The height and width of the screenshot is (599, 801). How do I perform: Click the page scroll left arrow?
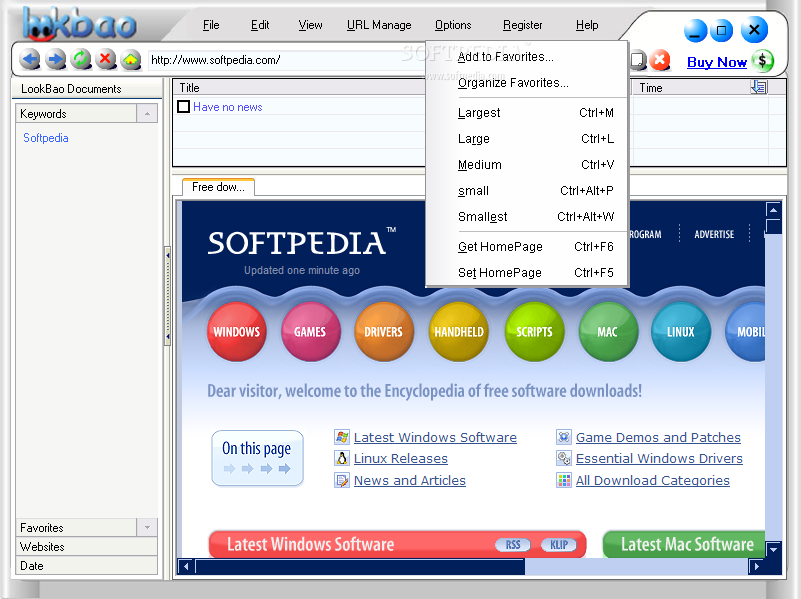point(186,566)
